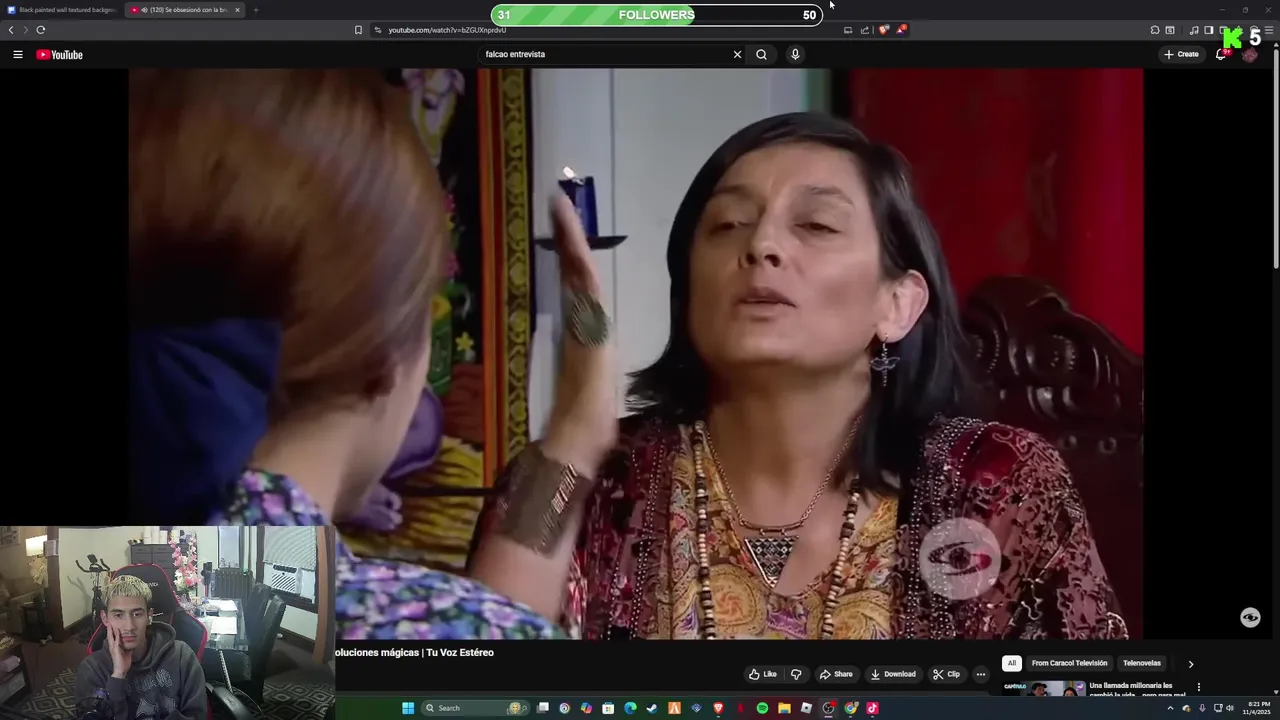Open a new browser tab
1280x720 pixels.
256,10
